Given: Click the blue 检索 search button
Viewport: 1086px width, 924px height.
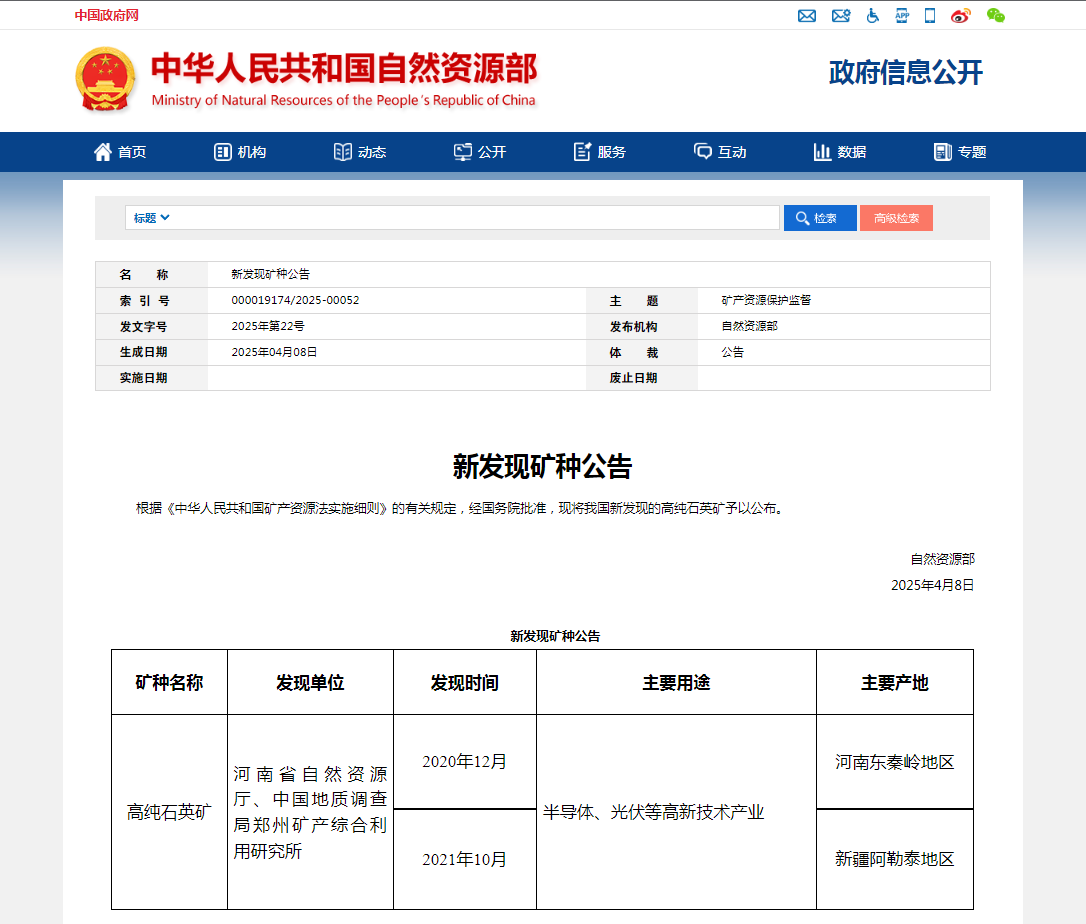Looking at the screenshot, I should click(820, 218).
